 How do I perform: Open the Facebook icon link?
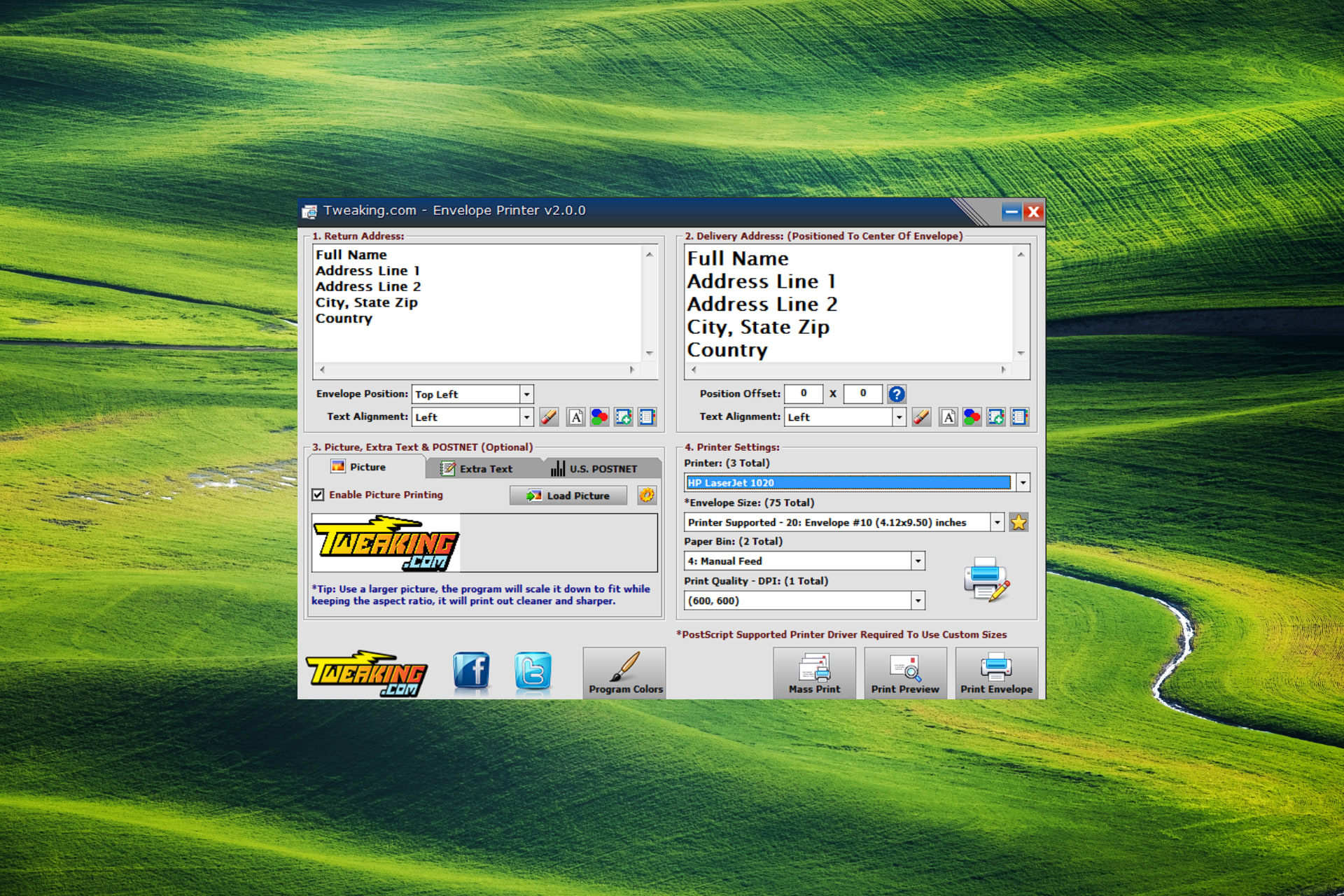pos(471,671)
